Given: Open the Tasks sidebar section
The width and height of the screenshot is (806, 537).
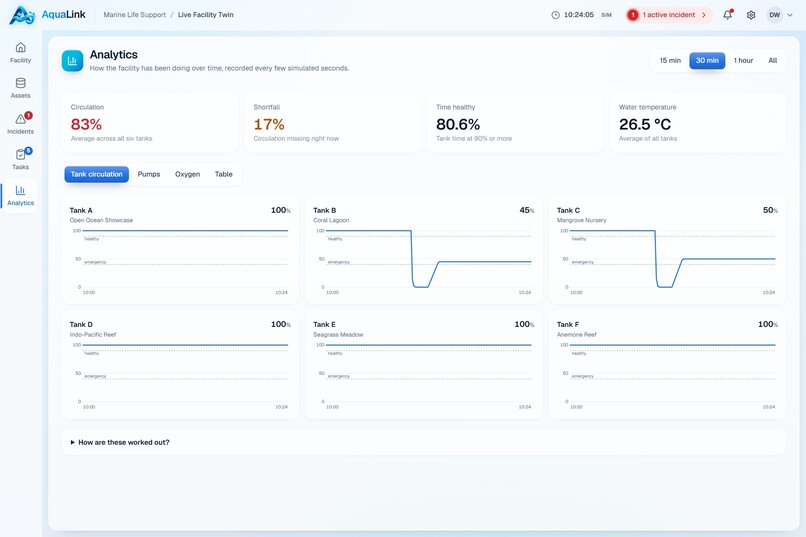Looking at the screenshot, I should coord(21,159).
